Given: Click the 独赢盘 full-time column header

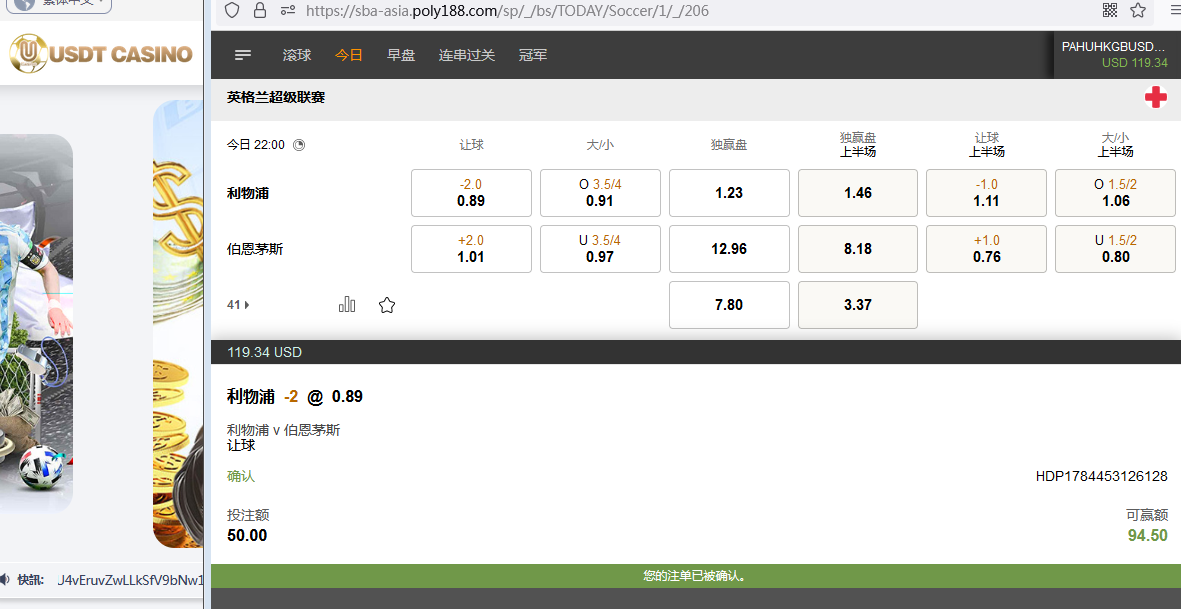Looking at the screenshot, I should pyautogui.click(x=729, y=145).
